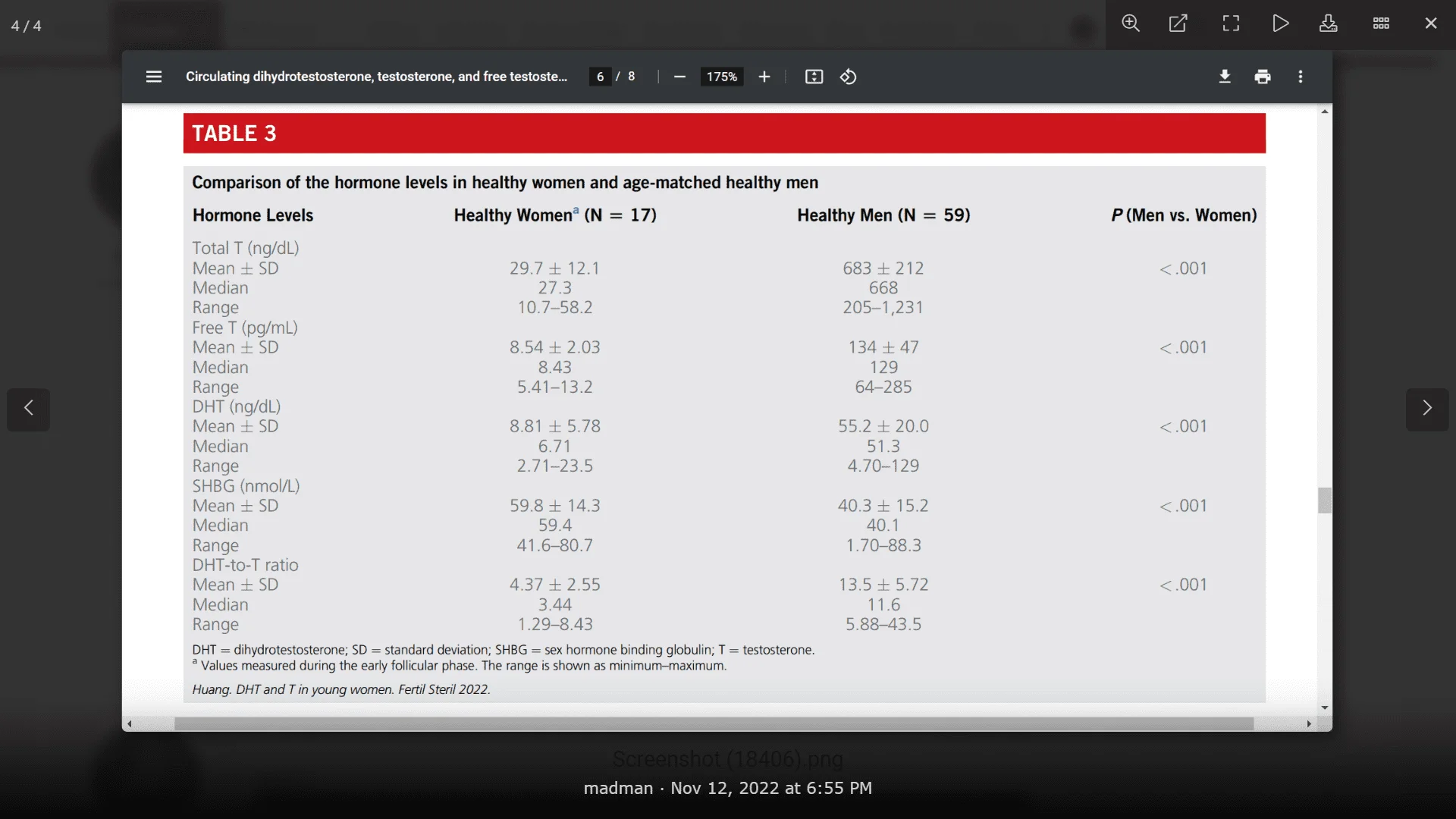Click value '8.54 ± 2.03'
The width and height of the screenshot is (1456, 819).
tap(554, 347)
